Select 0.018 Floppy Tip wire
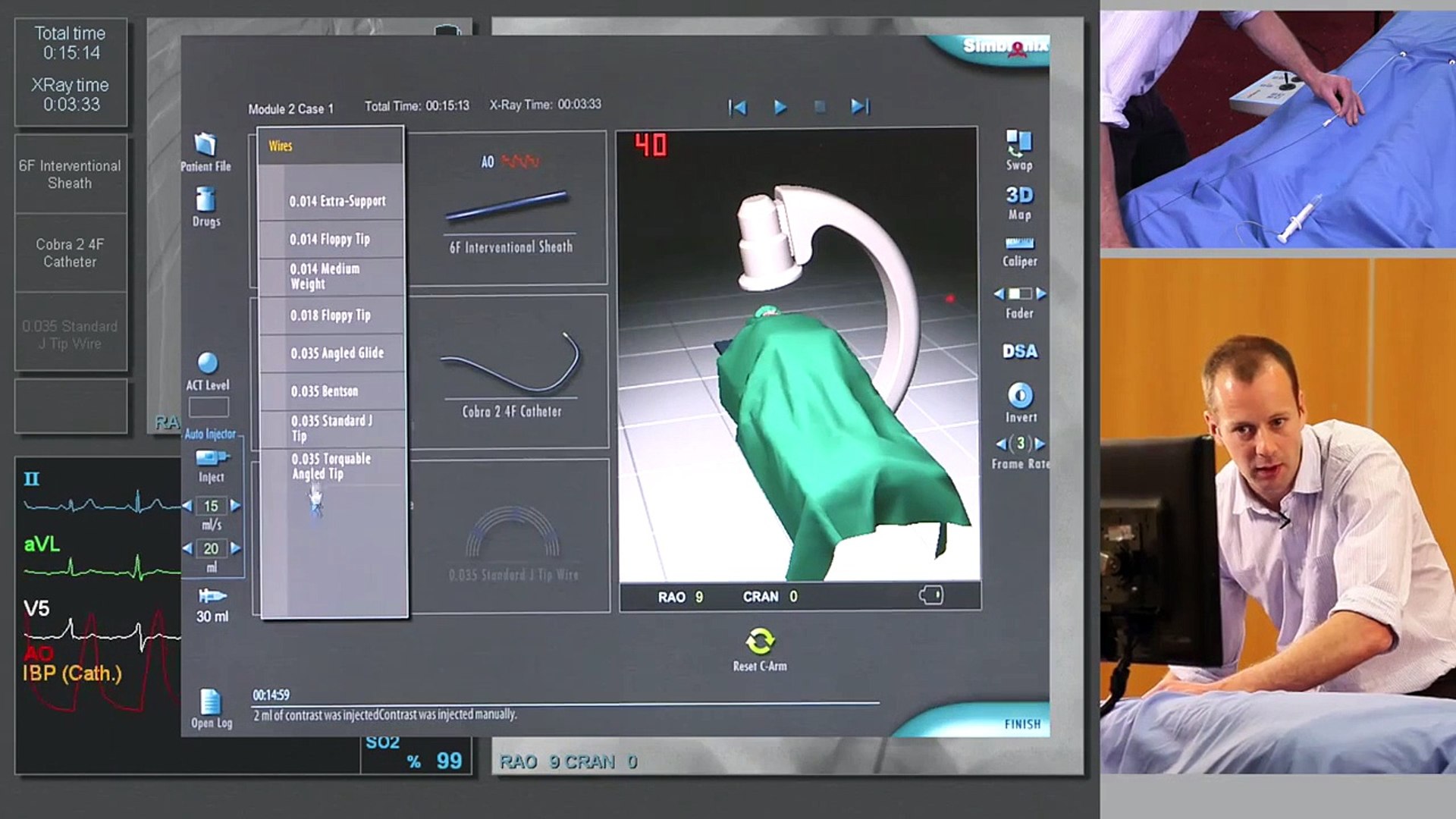Image resolution: width=1456 pixels, height=819 pixels. pos(332,315)
